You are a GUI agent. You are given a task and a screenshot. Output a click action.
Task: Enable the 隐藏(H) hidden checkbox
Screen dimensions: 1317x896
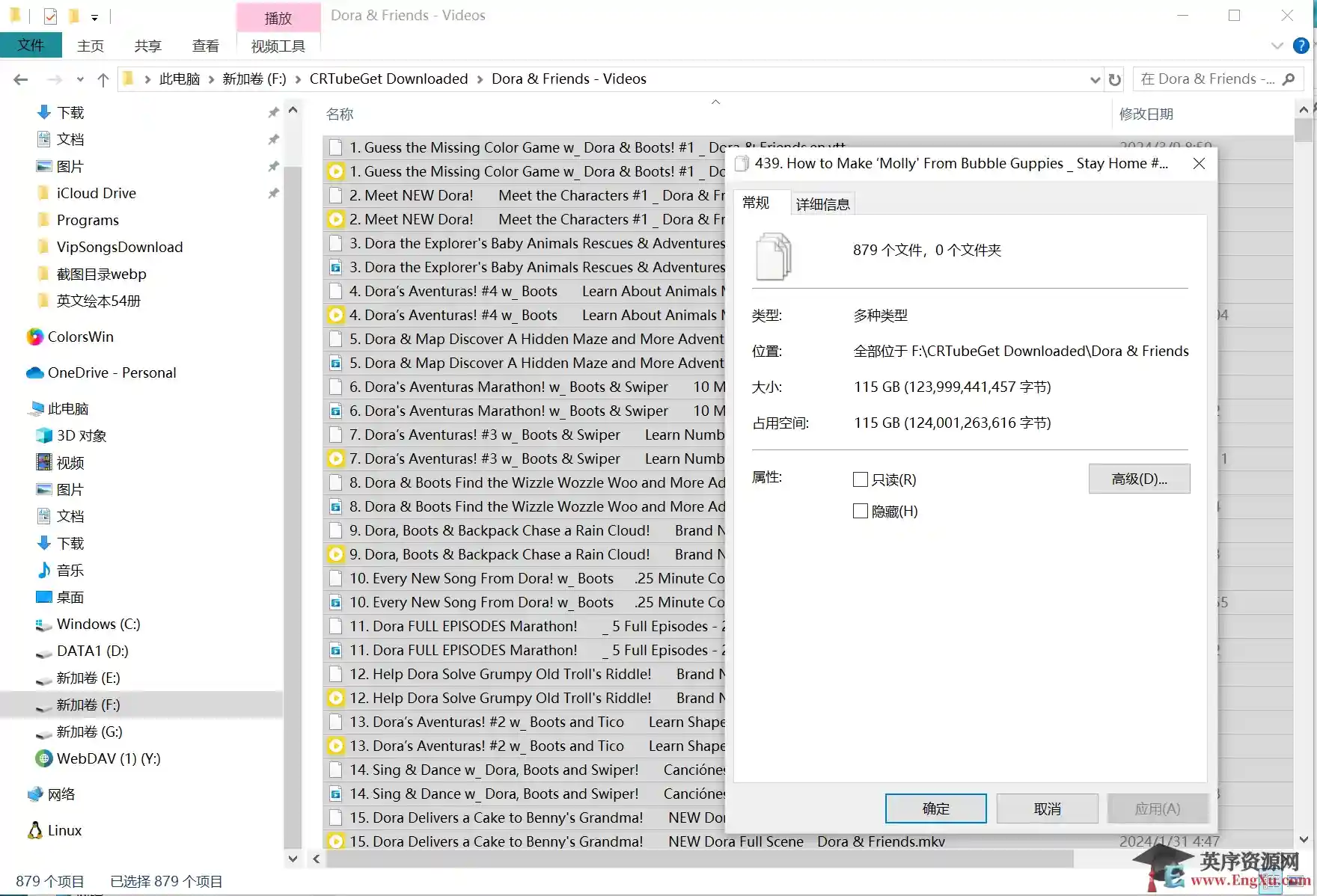(861, 511)
